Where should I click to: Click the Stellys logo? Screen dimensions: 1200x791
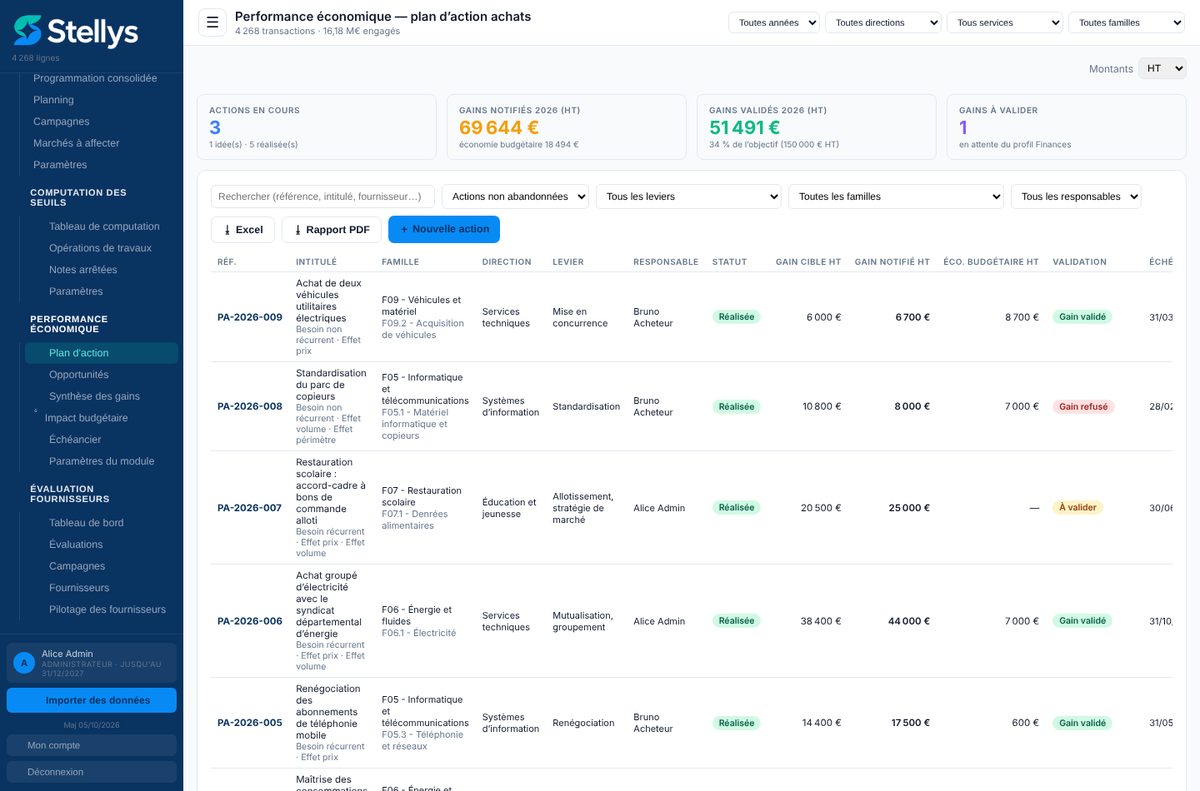coord(76,32)
